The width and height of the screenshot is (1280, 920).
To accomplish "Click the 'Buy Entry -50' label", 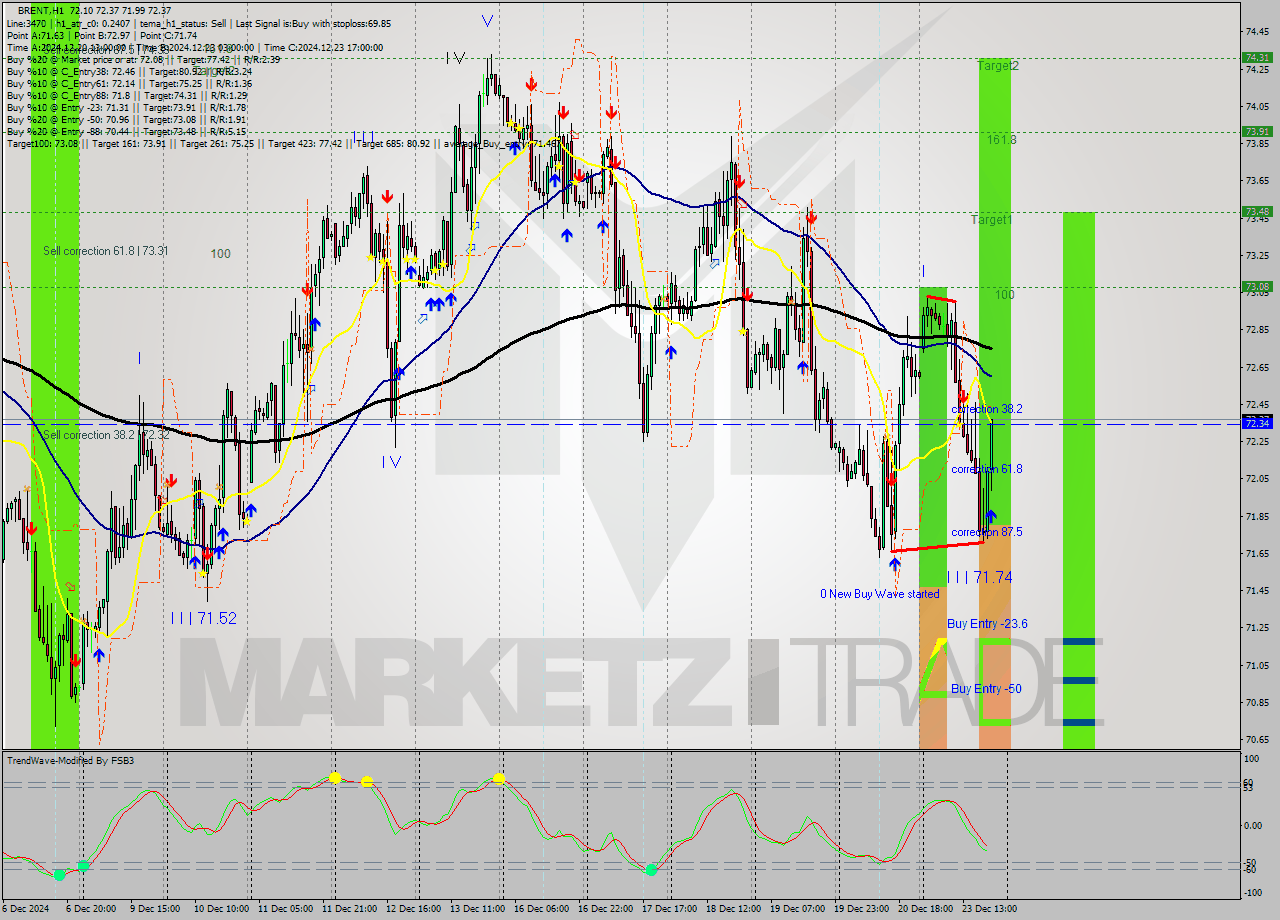I will coord(986,689).
